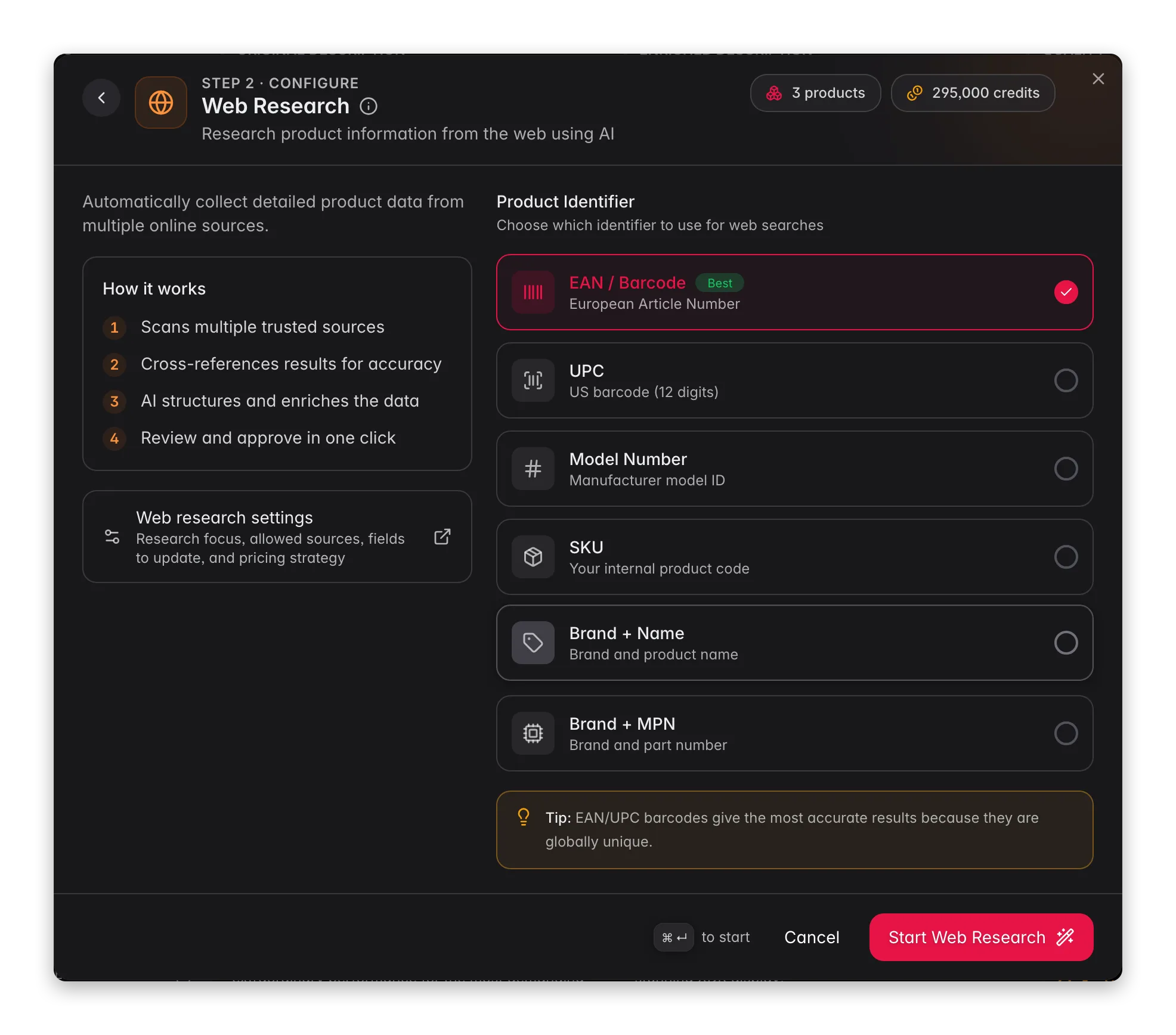Click the Start Web Research button
Screen dimensions: 1176x1035
pos(981,937)
